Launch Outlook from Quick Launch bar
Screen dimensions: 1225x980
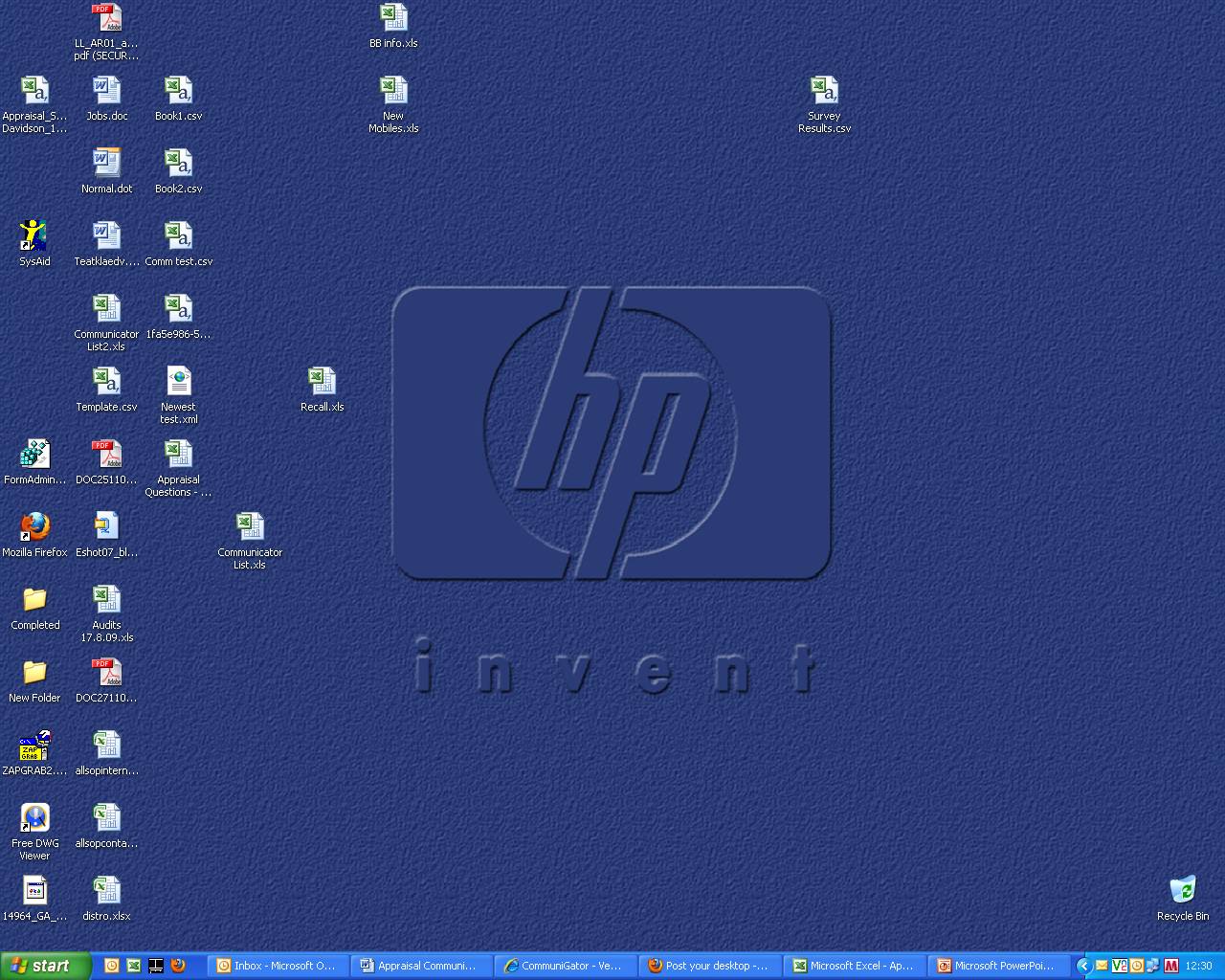pyautogui.click(x=112, y=966)
